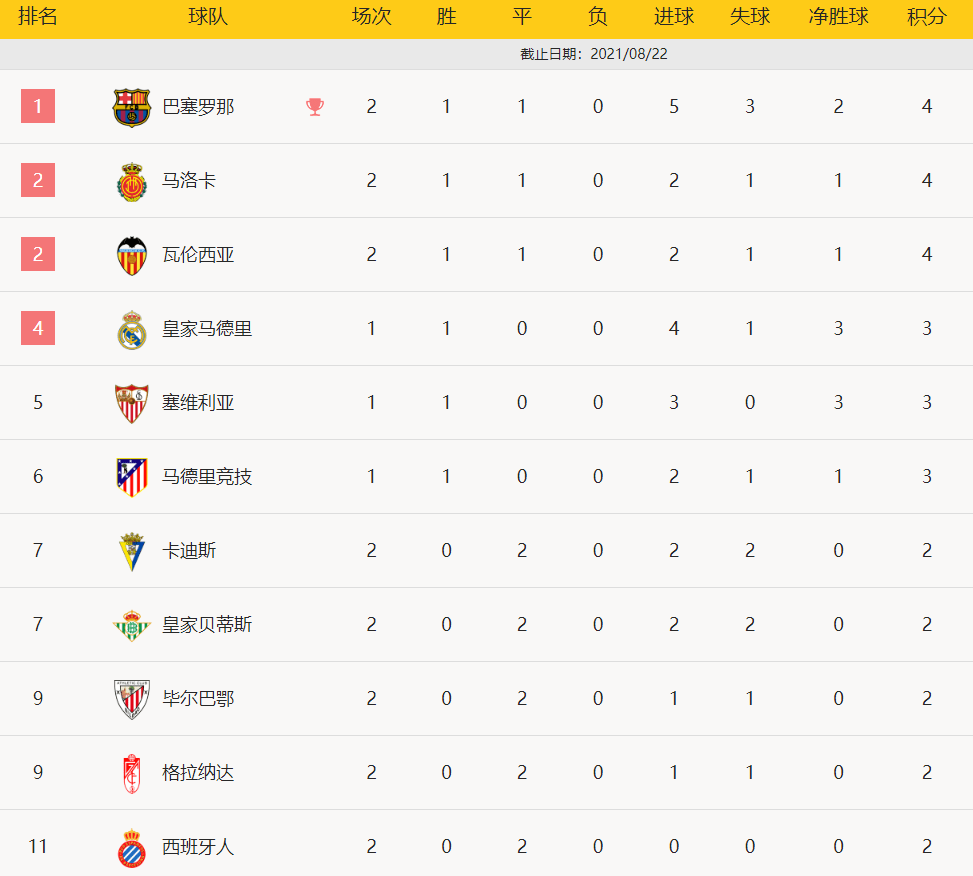Click the trophy icon beside 巴塞罗那

tap(315, 107)
